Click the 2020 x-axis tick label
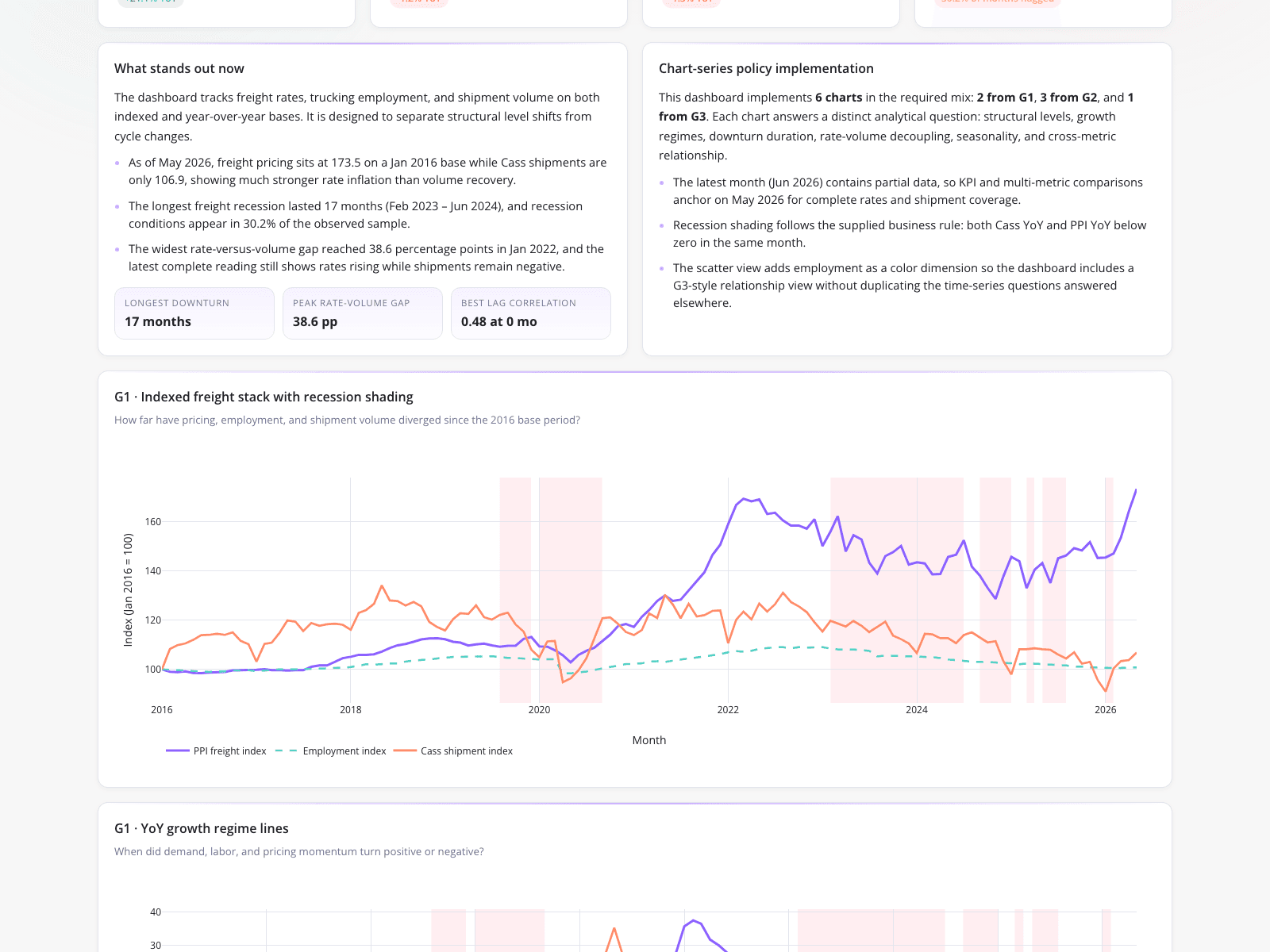 point(539,710)
